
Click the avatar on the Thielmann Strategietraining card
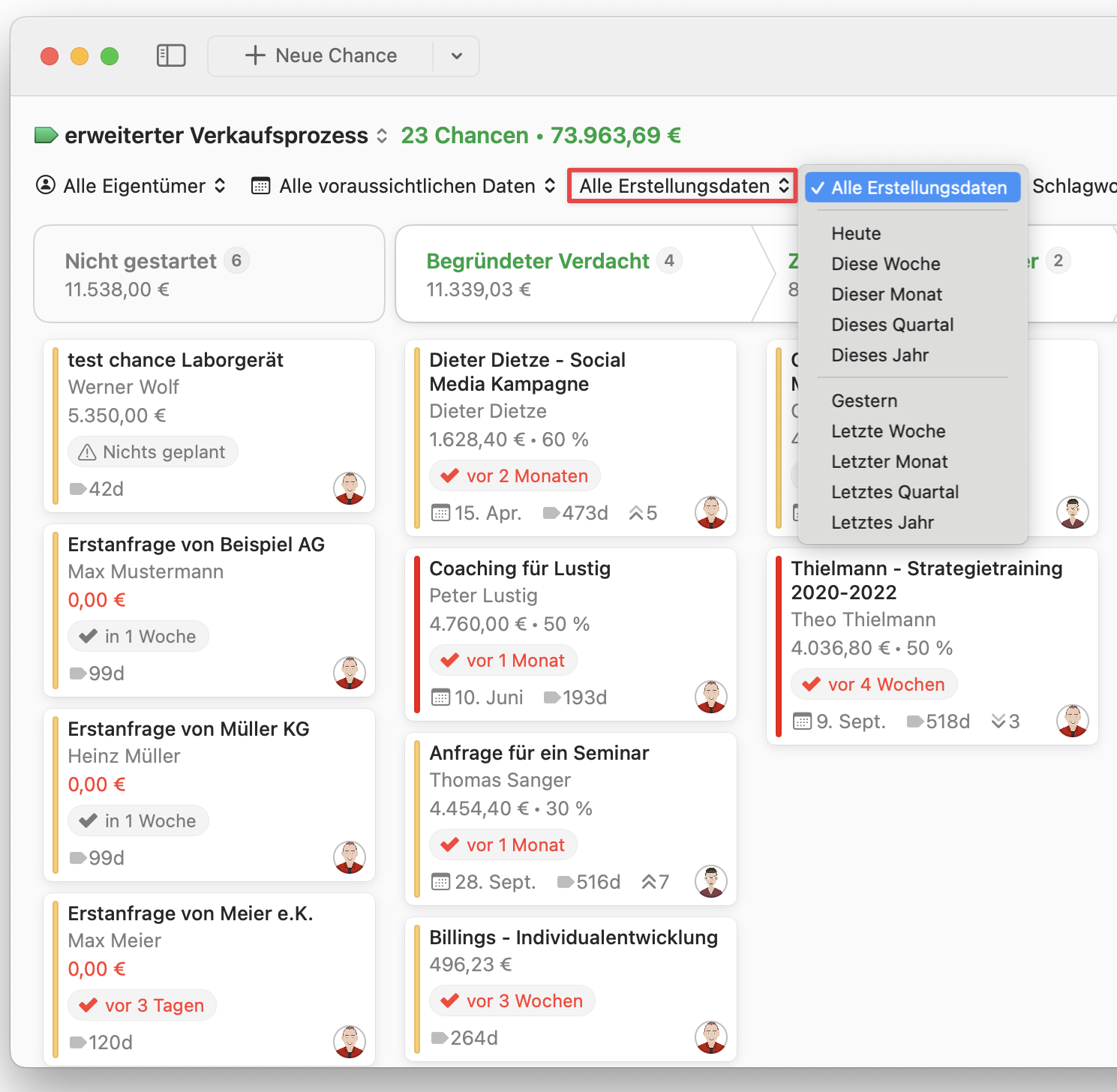coord(1072,719)
